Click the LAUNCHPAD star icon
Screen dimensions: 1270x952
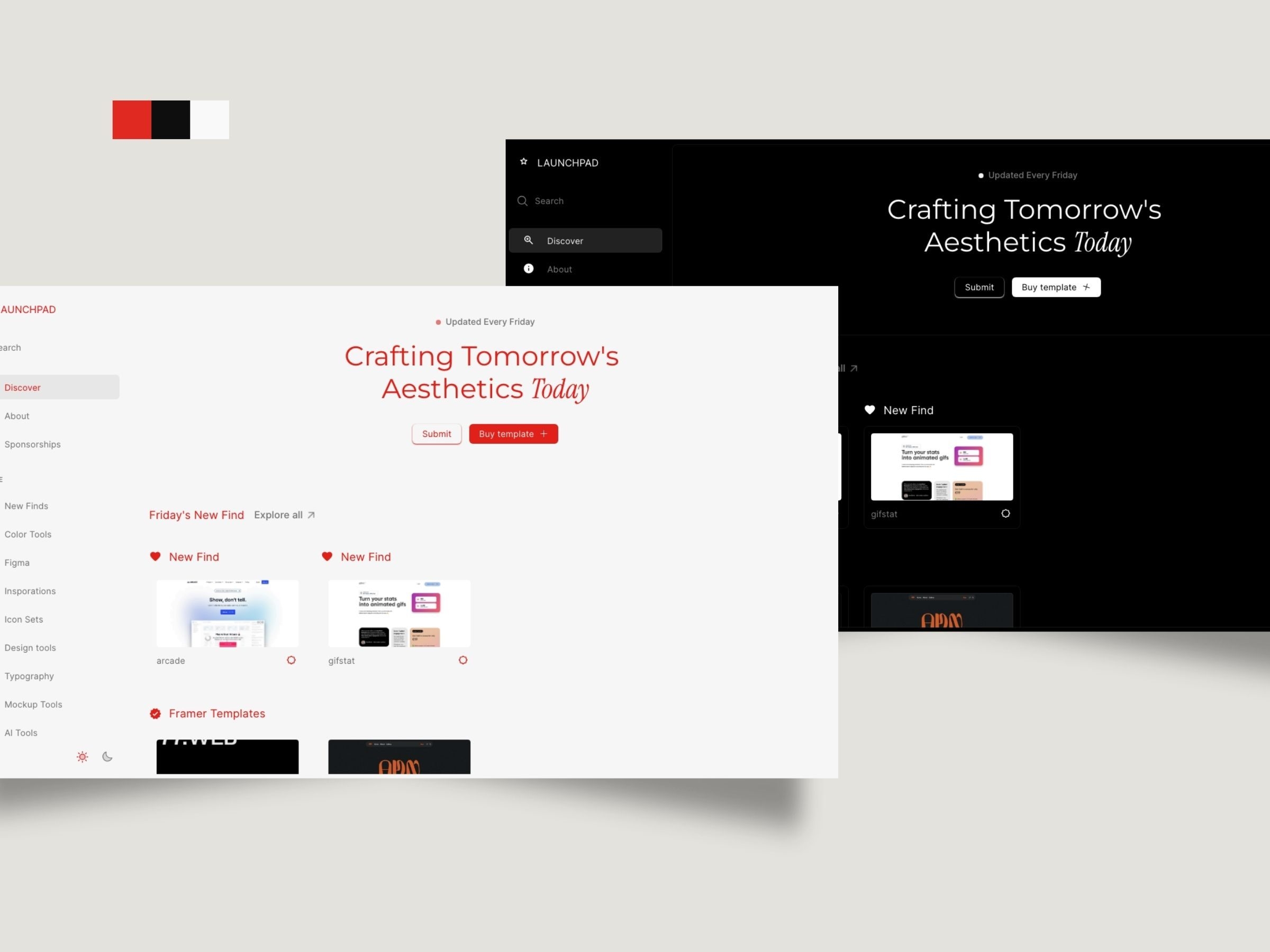click(525, 161)
